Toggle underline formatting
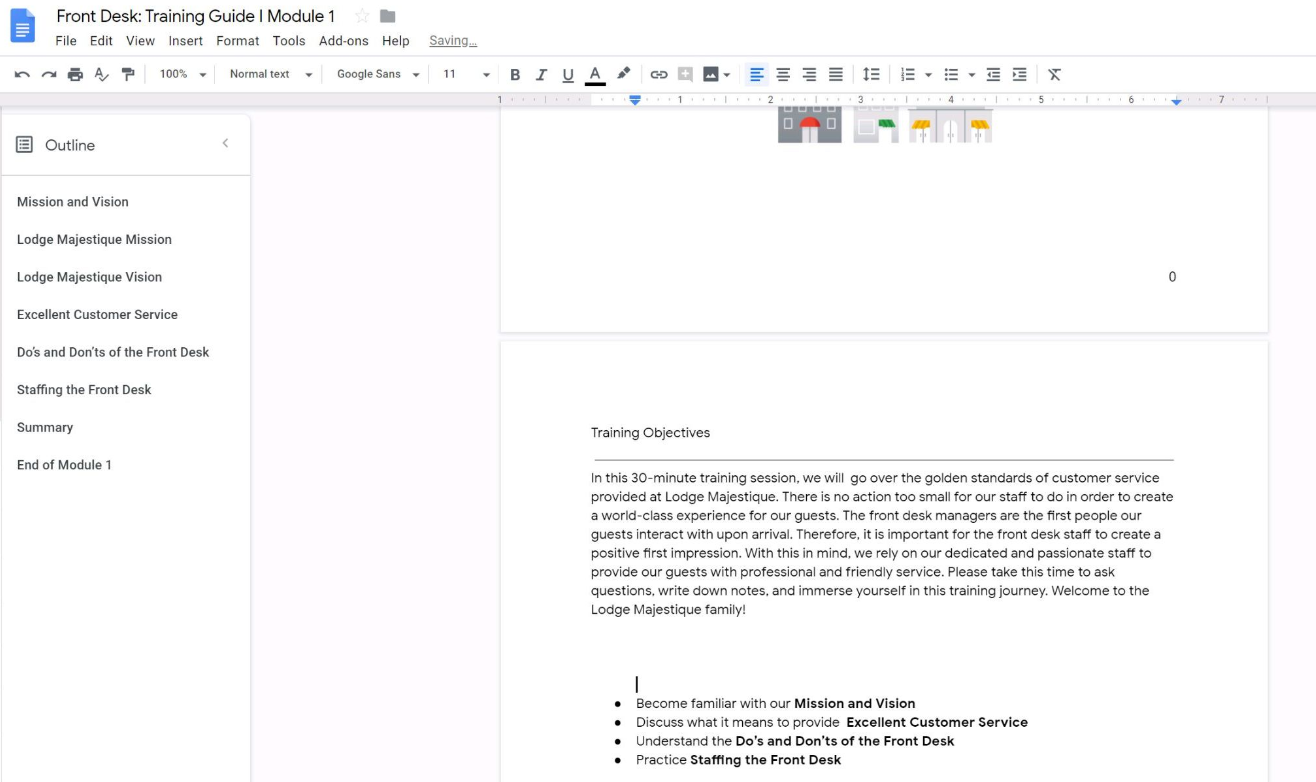This screenshot has width=1316, height=782. pos(568,74)
